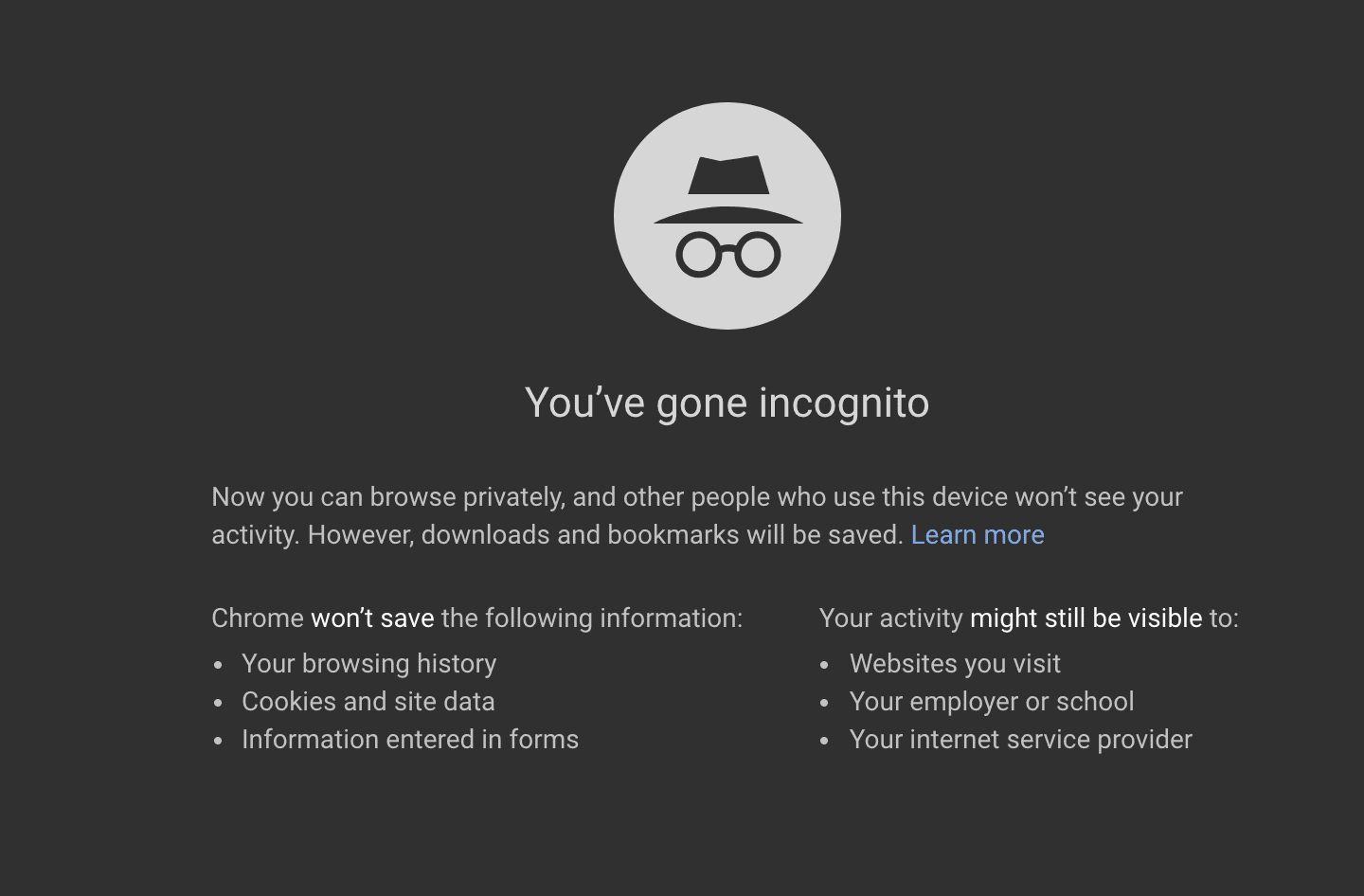Click the 'Your employer or school' entry
Screen dimensions: 1364x896
point(992,702)
